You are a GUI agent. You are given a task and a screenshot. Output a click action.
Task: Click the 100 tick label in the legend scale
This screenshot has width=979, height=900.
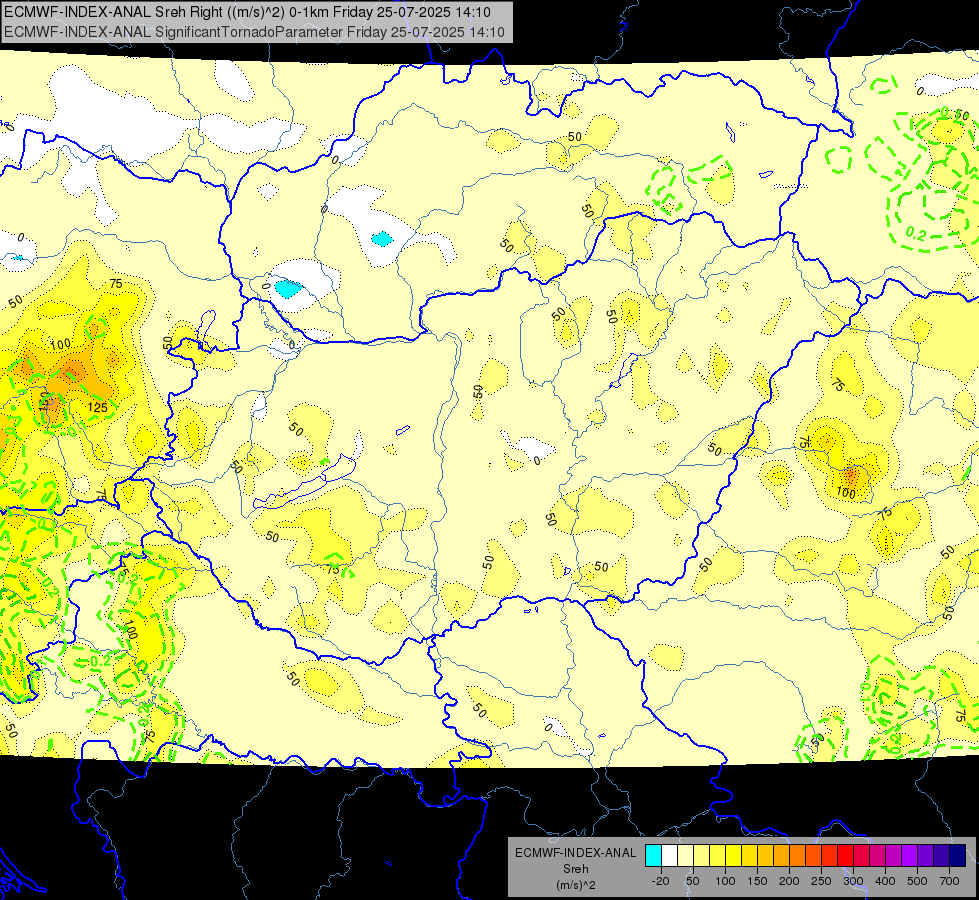click(x=726, y=881)
